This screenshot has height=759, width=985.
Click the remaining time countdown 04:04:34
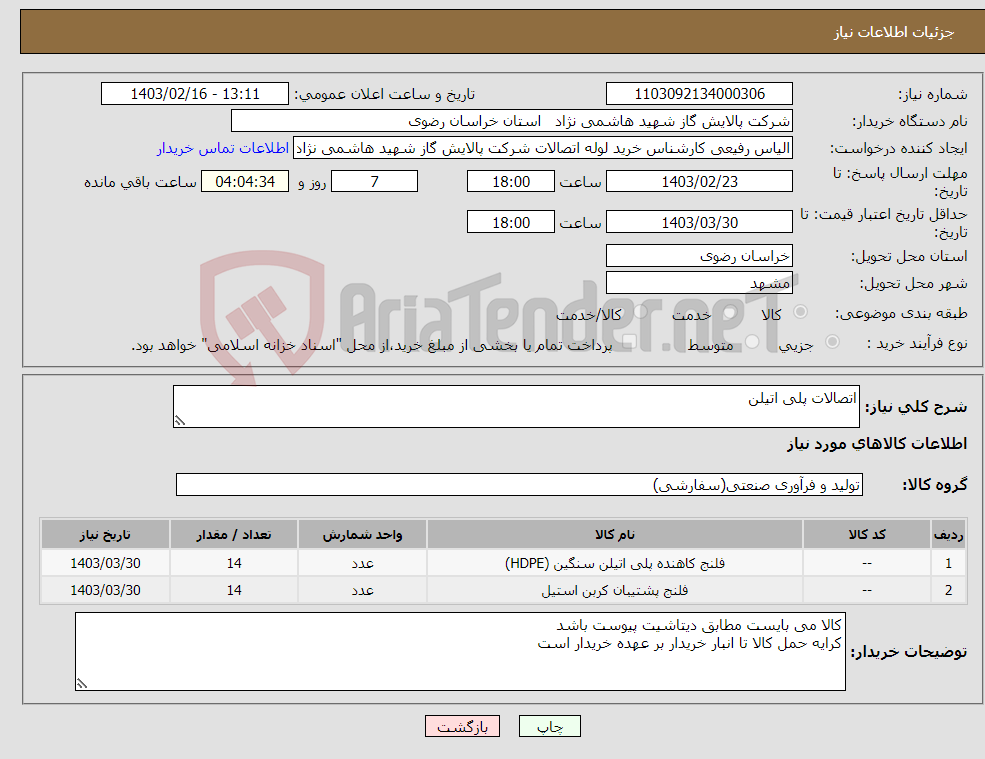(x=245, y=182)
